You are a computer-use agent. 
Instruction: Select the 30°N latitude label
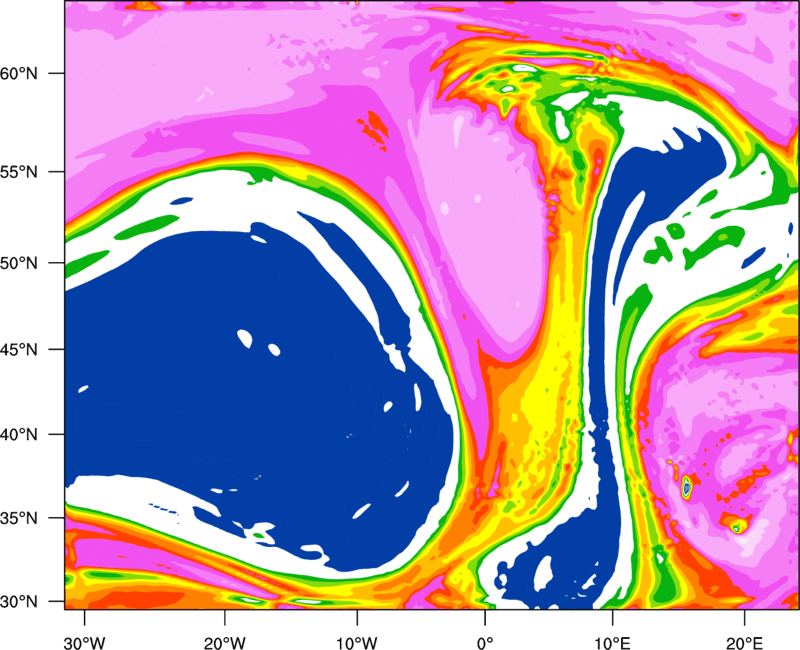tap(19, 602)
